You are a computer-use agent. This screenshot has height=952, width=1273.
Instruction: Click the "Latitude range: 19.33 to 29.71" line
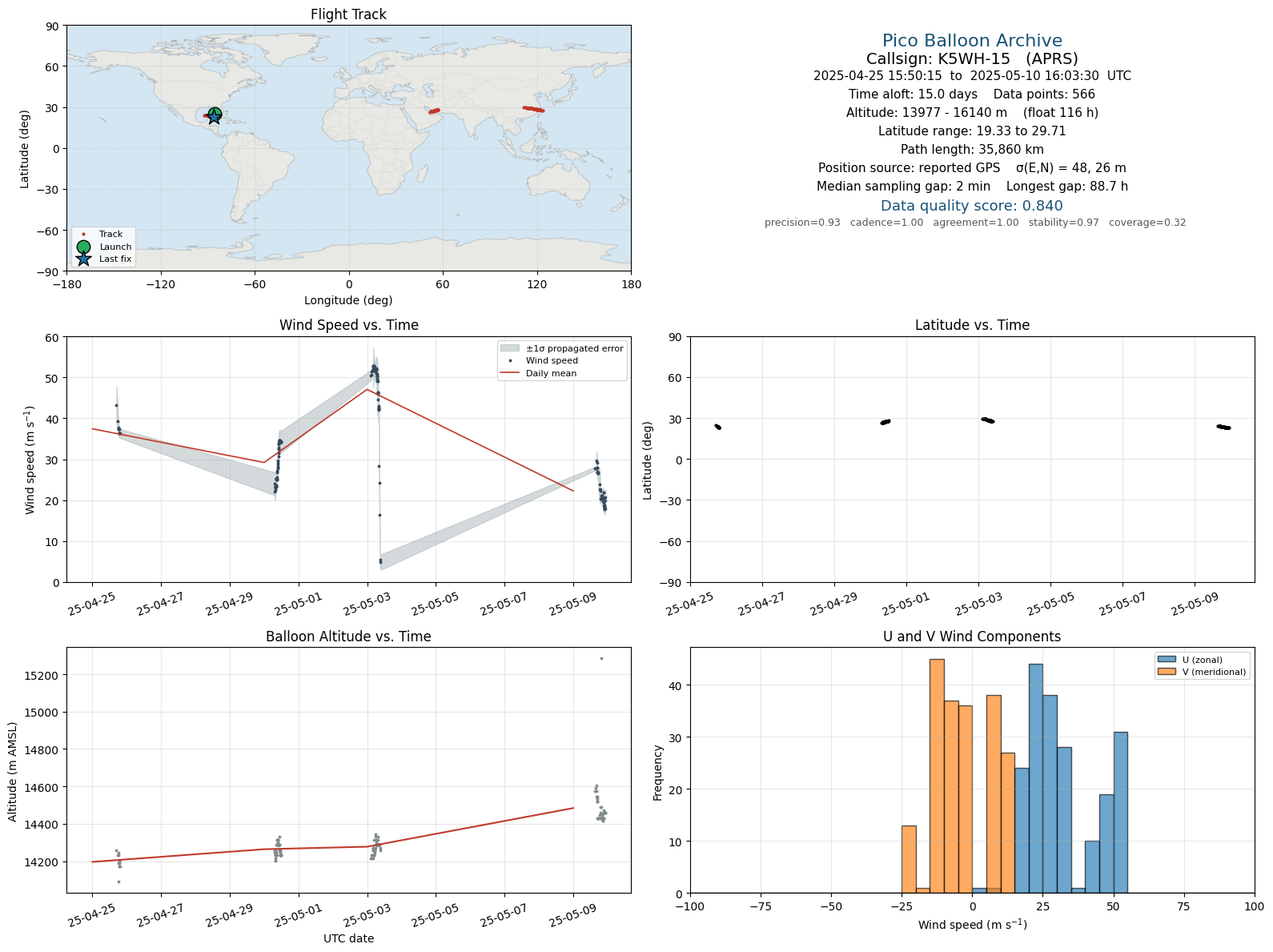pyautogui.click(x=972, y=131)
